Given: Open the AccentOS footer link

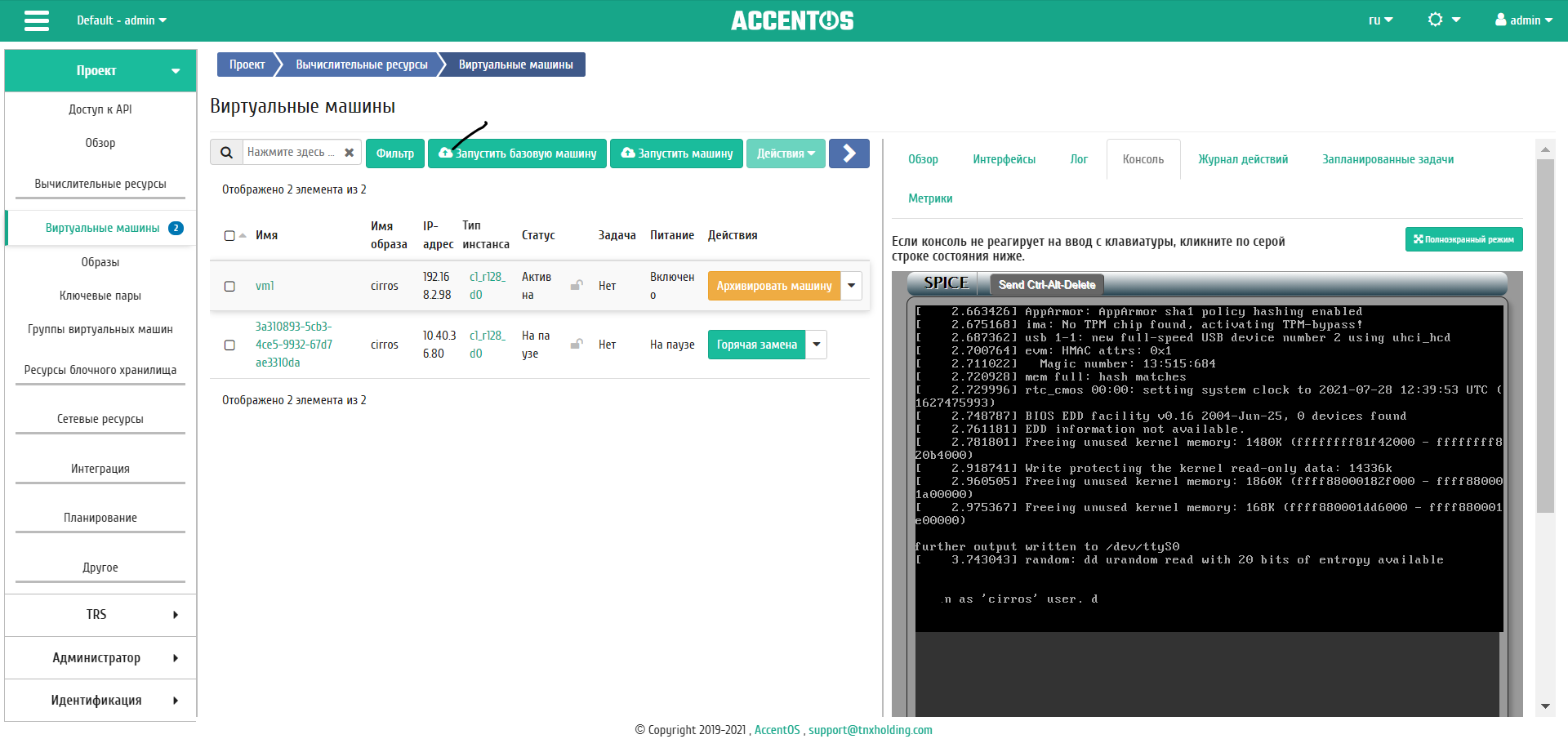Looking at the screenshot, I should [x=777, y=730].
